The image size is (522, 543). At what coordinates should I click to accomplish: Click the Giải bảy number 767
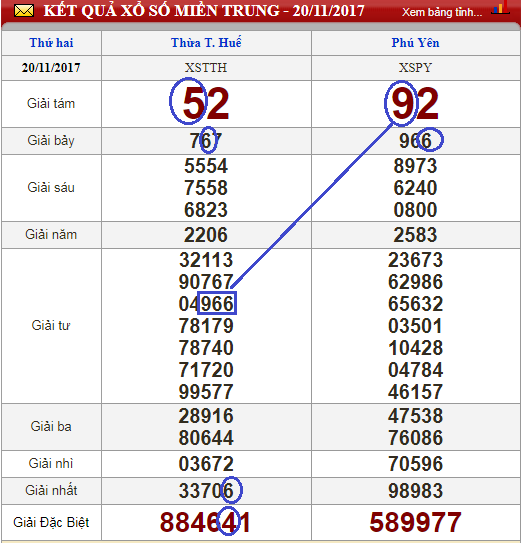tap(206, 141)
